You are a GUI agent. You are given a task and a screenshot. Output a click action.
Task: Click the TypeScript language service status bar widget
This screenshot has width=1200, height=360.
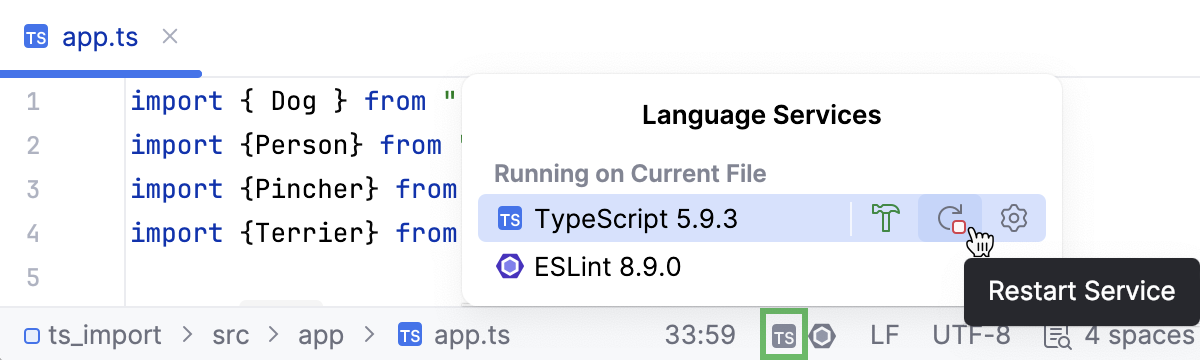point(785,335)
